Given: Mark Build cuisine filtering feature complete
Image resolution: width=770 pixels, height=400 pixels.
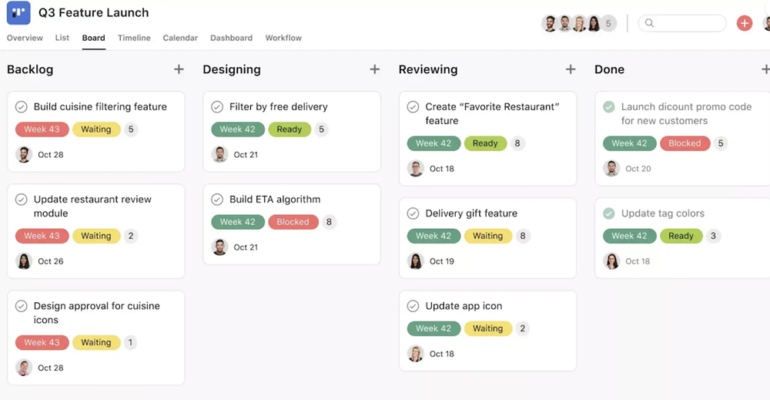Looking at the screenshot, I should click(x=21, y=107).
